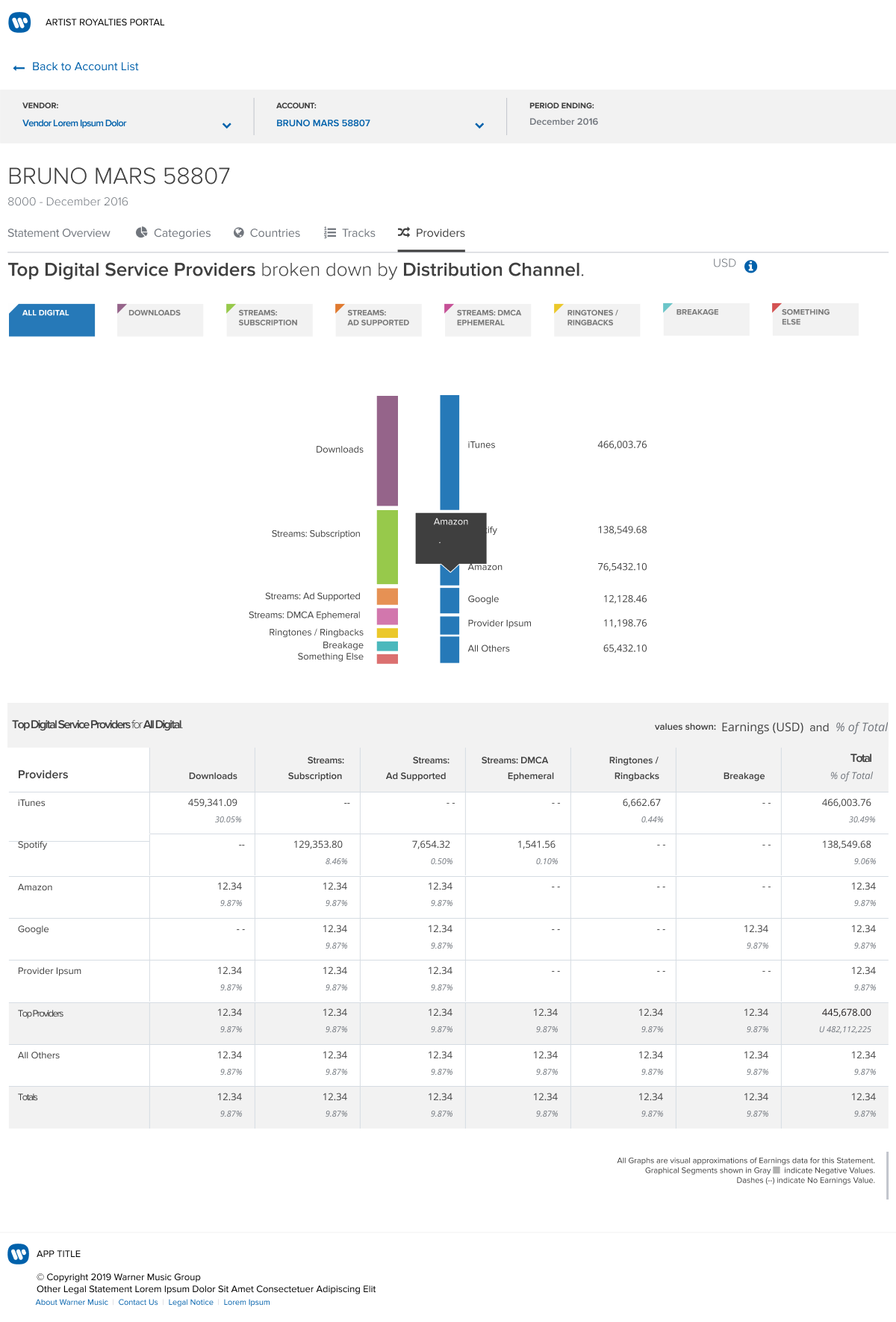Click the Providers shuffle icon
The height and width of the screenshot is (1322, 896).
point(404,232)
